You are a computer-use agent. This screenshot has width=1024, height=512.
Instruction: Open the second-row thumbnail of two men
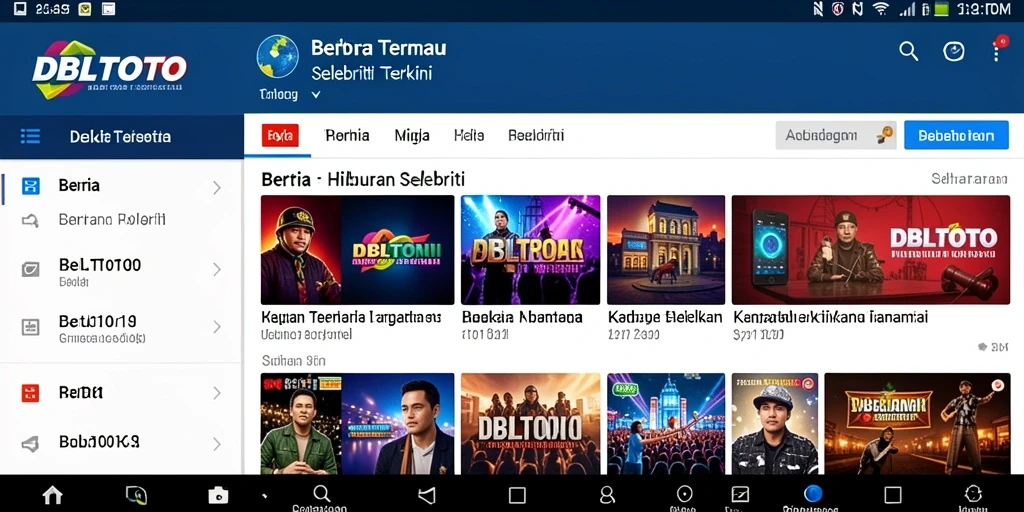point(357,423)
